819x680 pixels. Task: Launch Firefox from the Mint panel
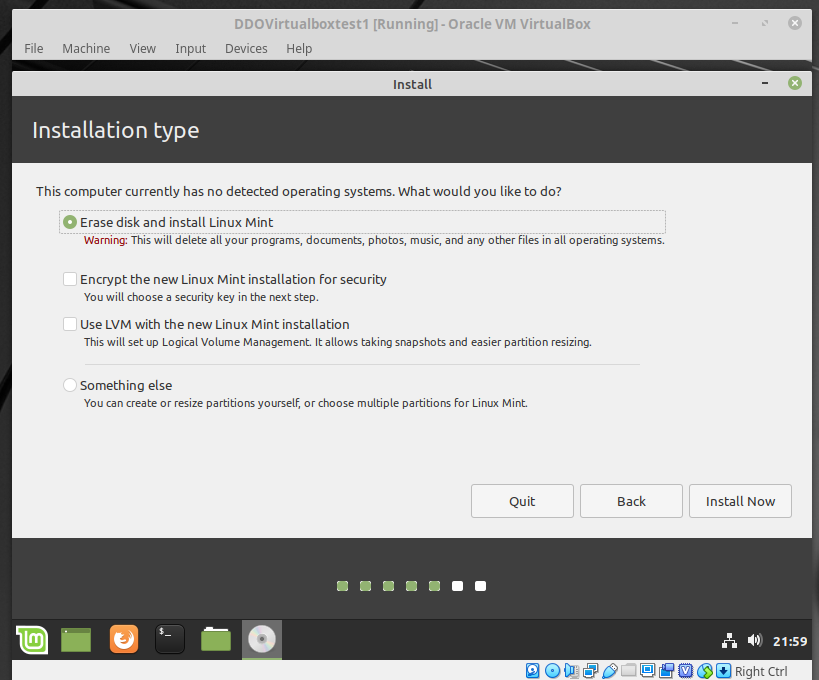[124, 639]
